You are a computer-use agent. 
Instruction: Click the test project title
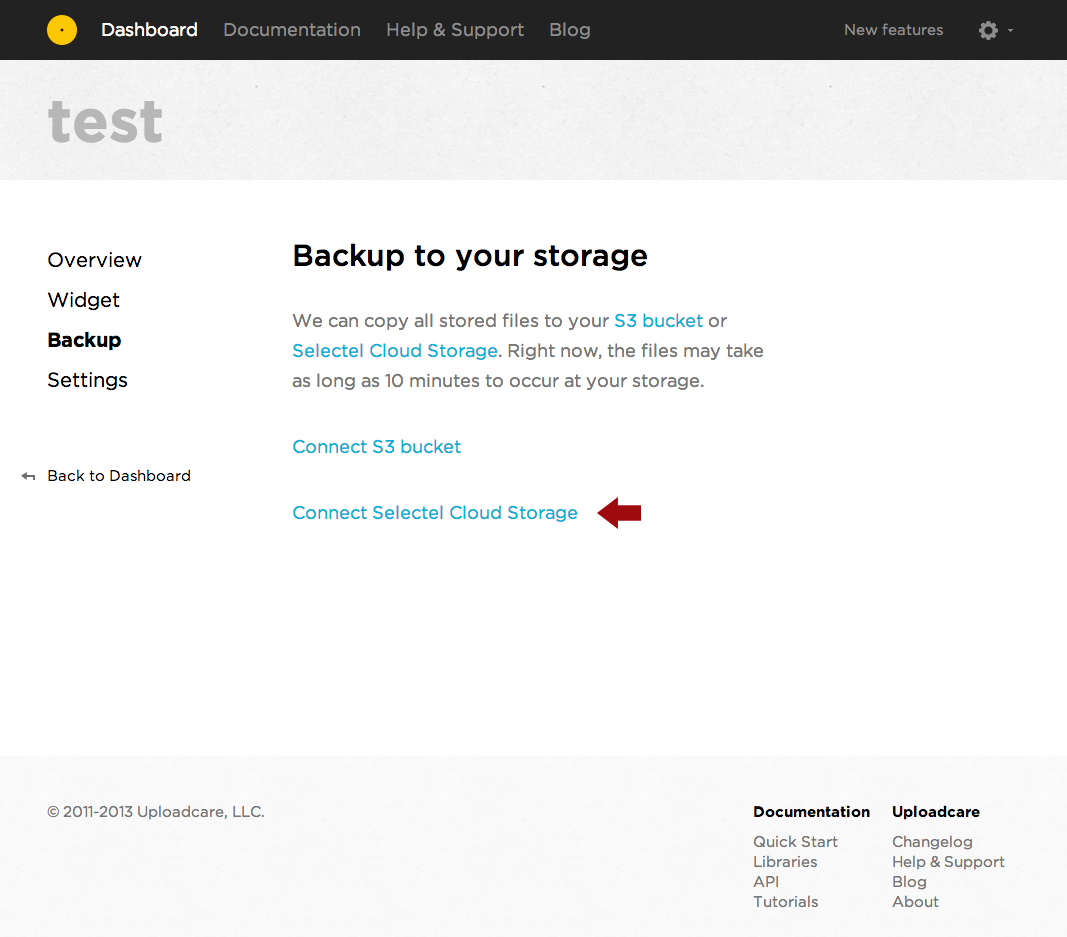(105, 122)
